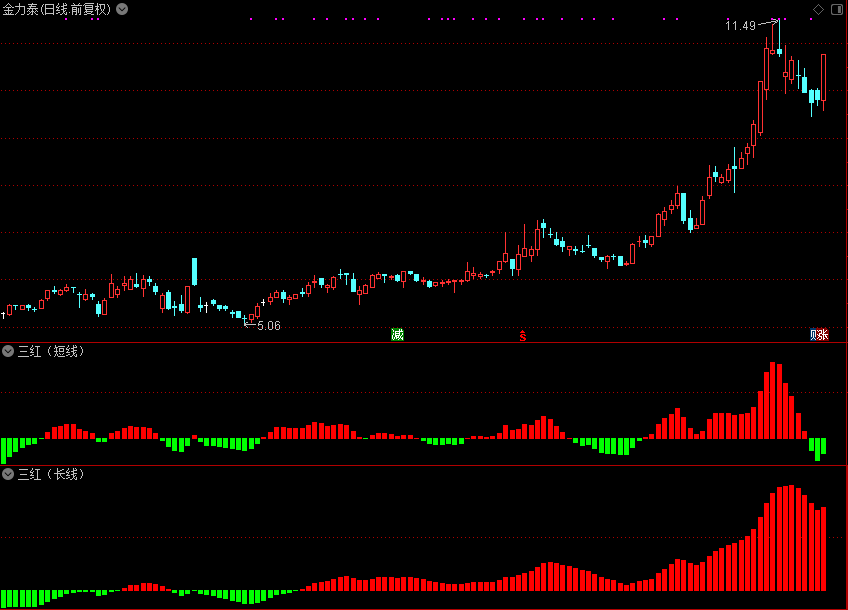Click the tallest red bar in 三红（短线） histogram

(774, 401)
